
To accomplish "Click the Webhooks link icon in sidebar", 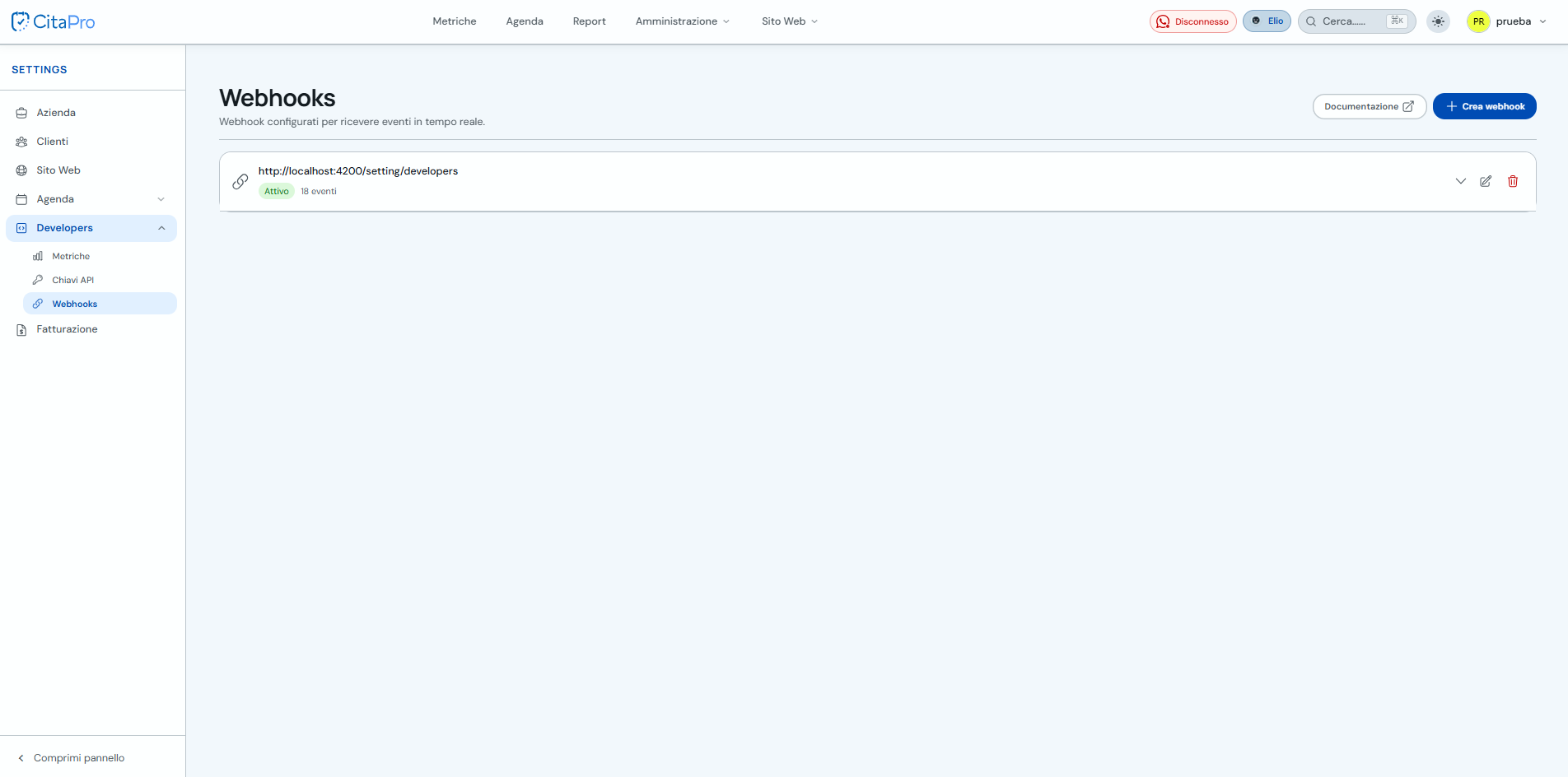I will [x=38, y=304].
